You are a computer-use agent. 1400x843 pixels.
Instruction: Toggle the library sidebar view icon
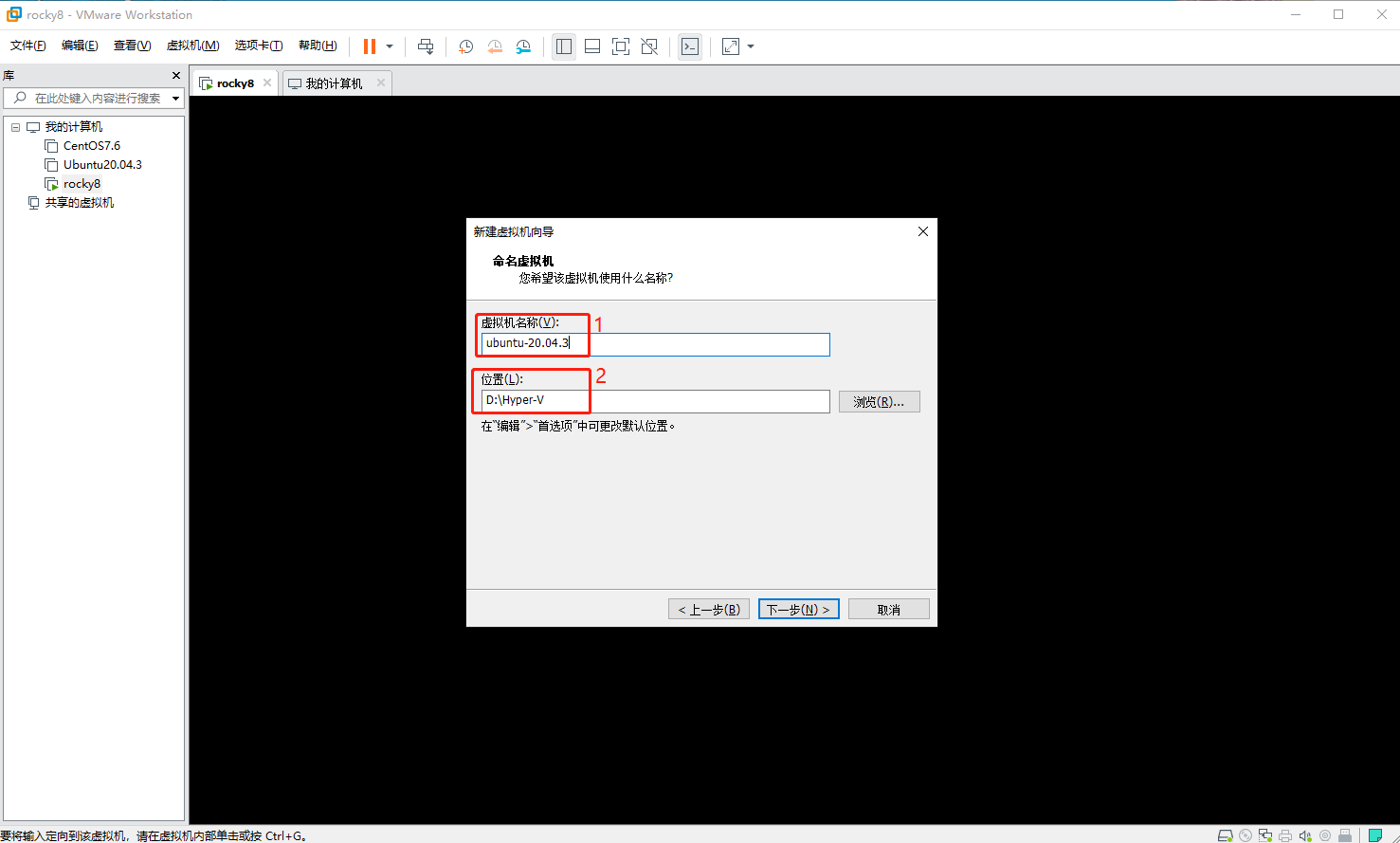click(x=564, y=46)
